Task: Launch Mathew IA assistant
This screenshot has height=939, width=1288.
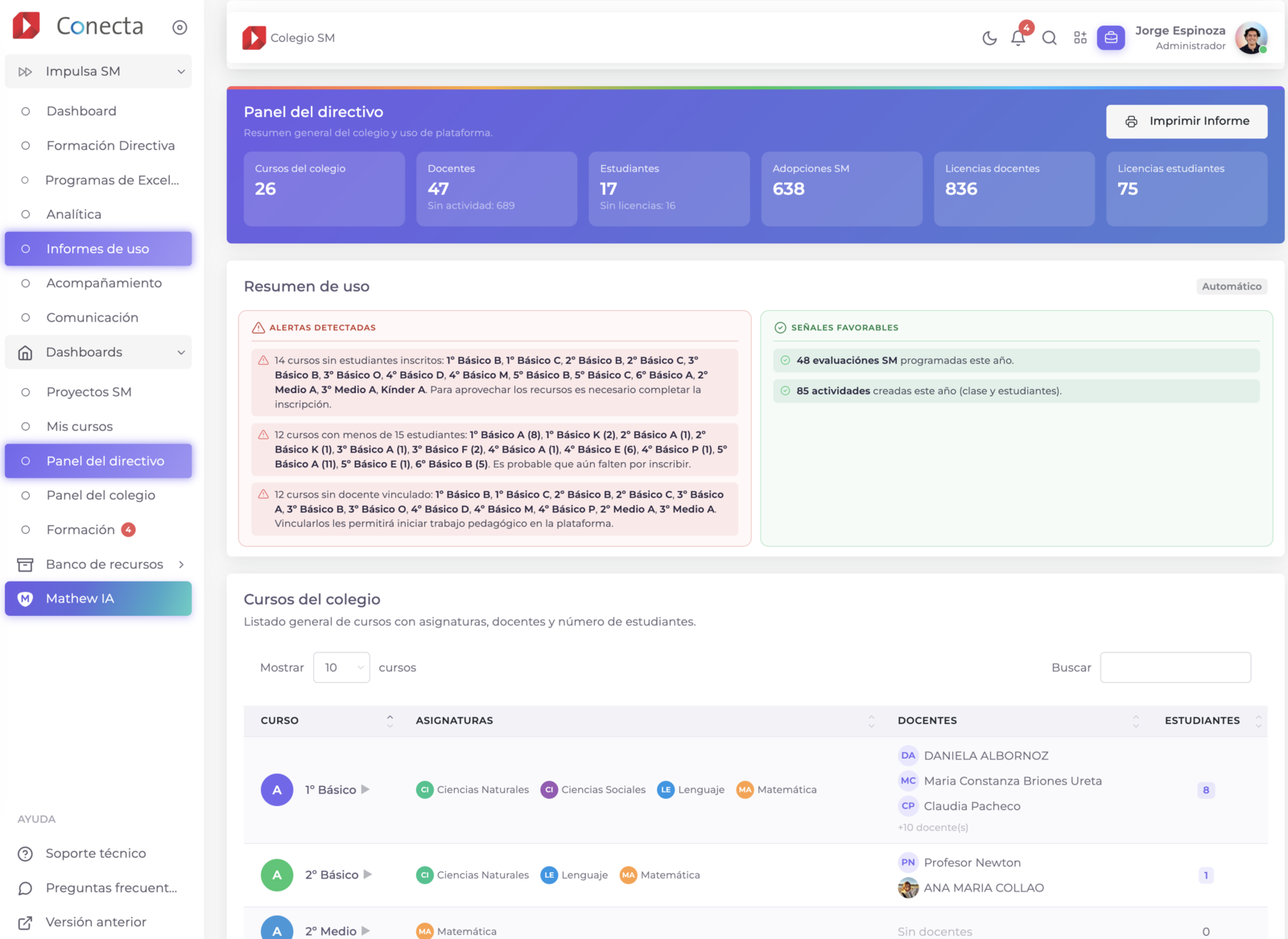Action: (98, 599)
